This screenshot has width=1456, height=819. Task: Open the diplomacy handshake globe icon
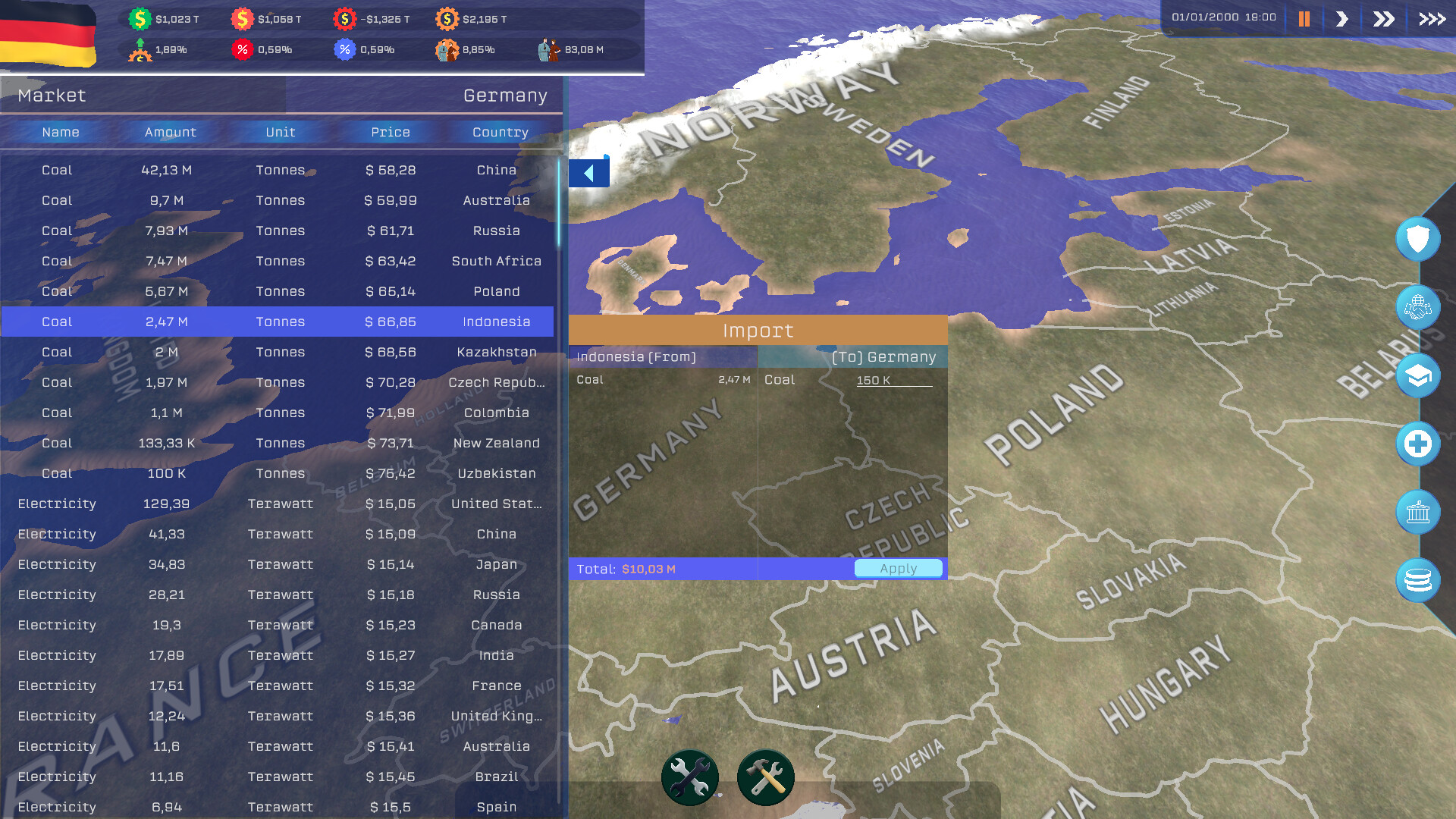click(1417, 308)
